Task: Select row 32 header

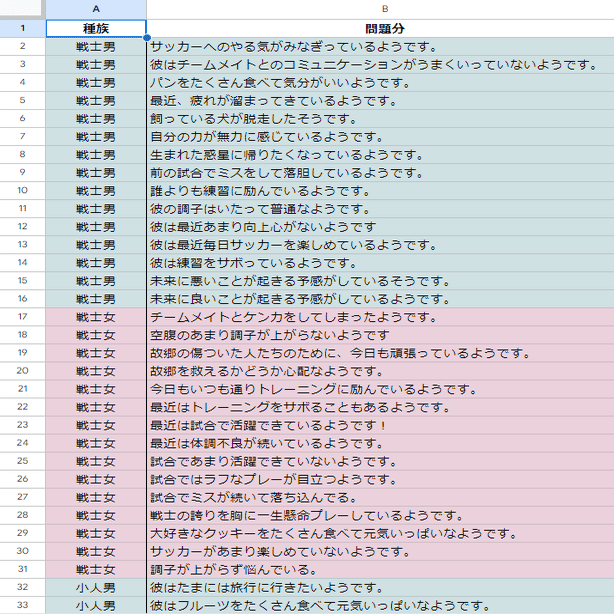Action: 23,587
